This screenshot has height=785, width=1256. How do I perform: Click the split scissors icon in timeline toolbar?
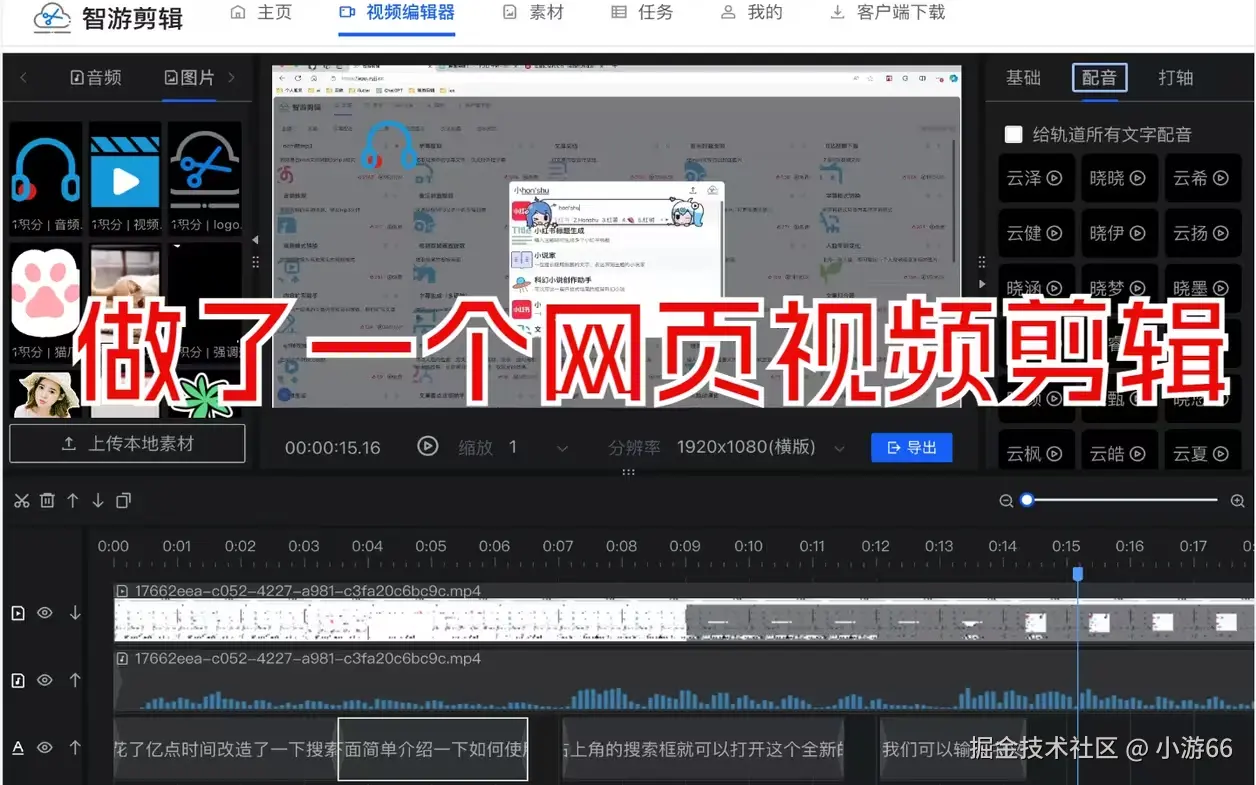click(21, 500)
